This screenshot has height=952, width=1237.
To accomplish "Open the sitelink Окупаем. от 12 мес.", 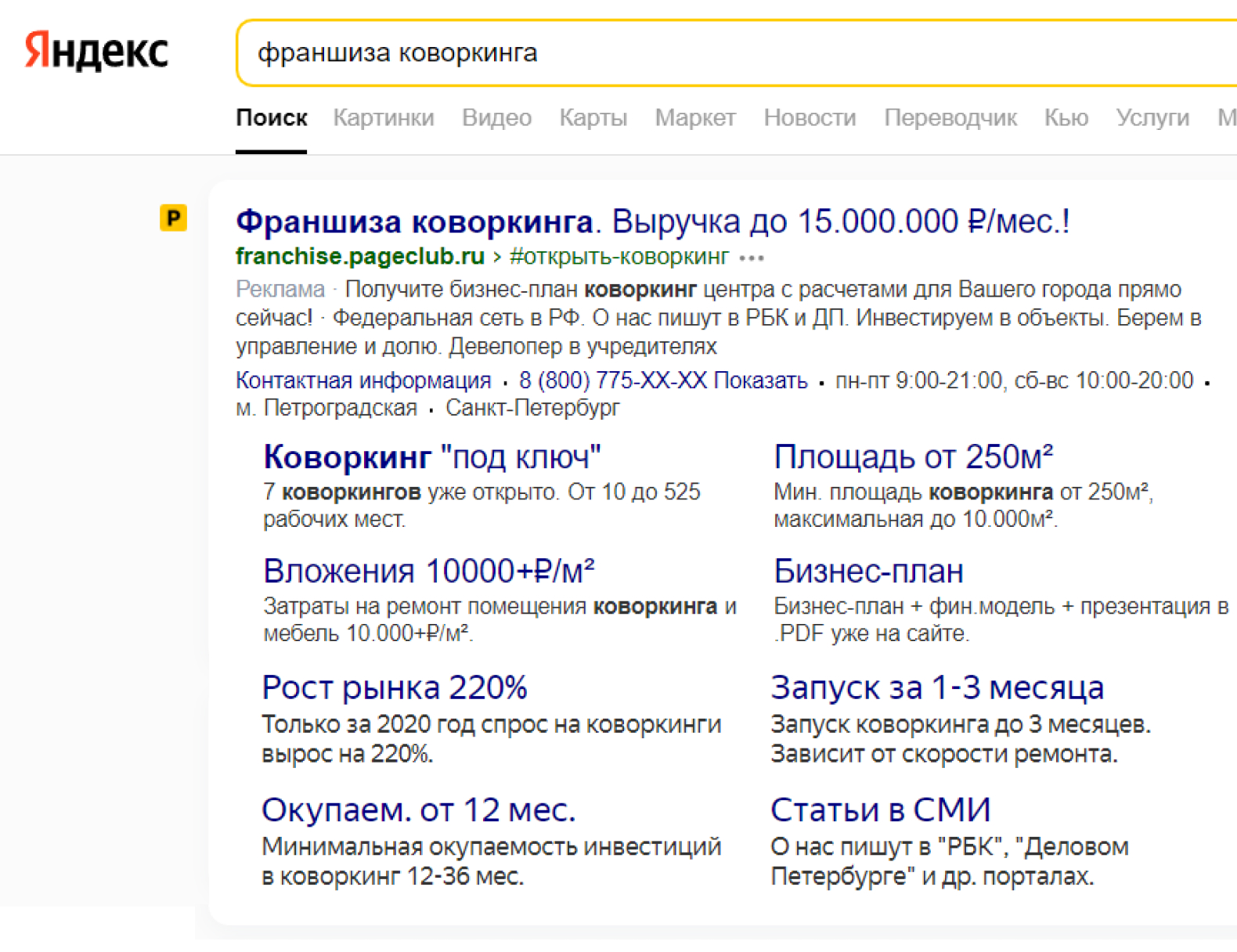I will tap(418, 810).
